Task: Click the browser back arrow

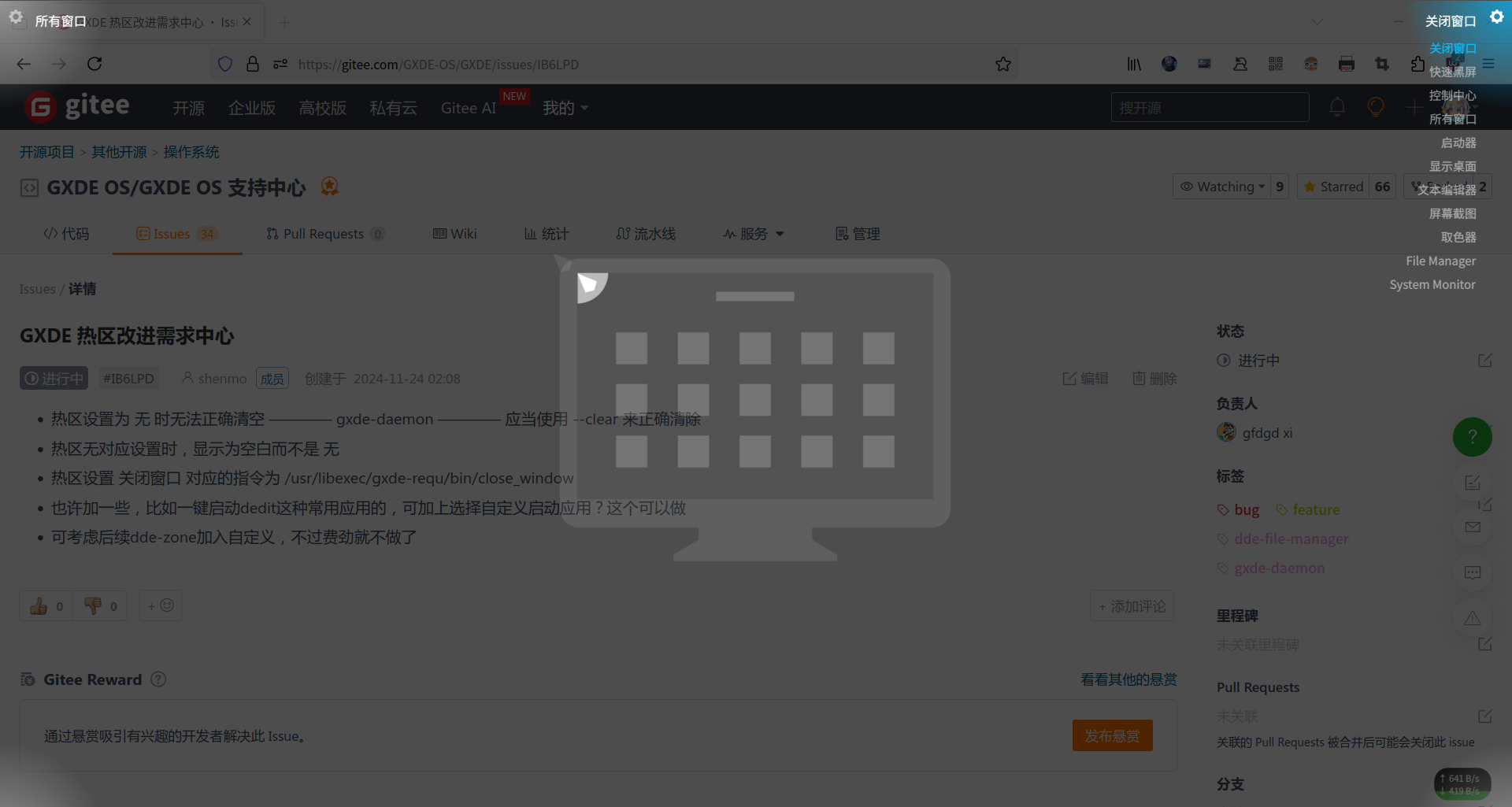Action: [24, 64]
